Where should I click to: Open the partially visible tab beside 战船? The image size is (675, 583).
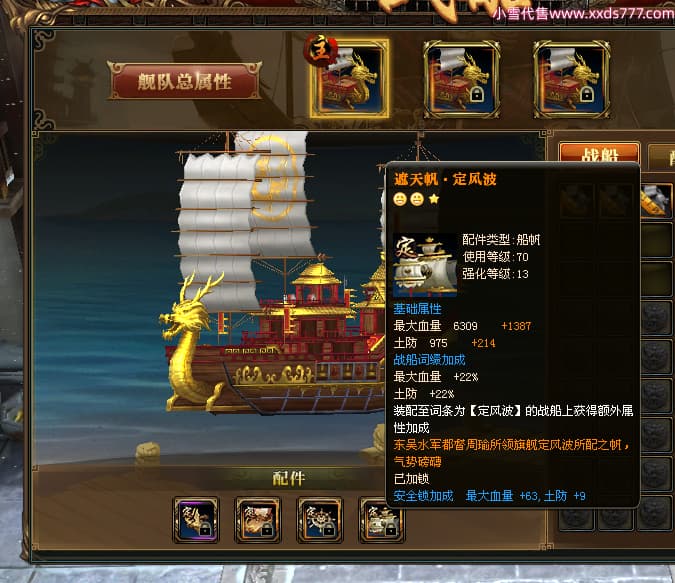point(663,155)
